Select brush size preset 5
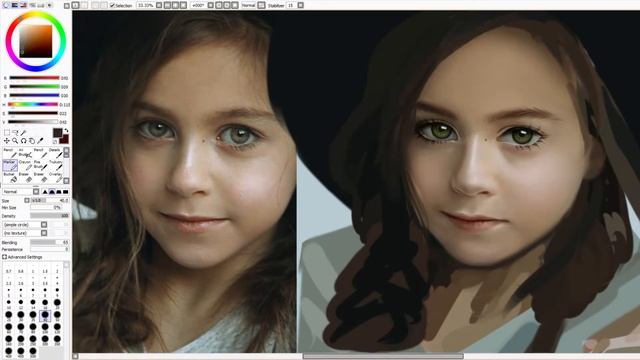Viewport: 640px width, 360px height. coord(9,293)
